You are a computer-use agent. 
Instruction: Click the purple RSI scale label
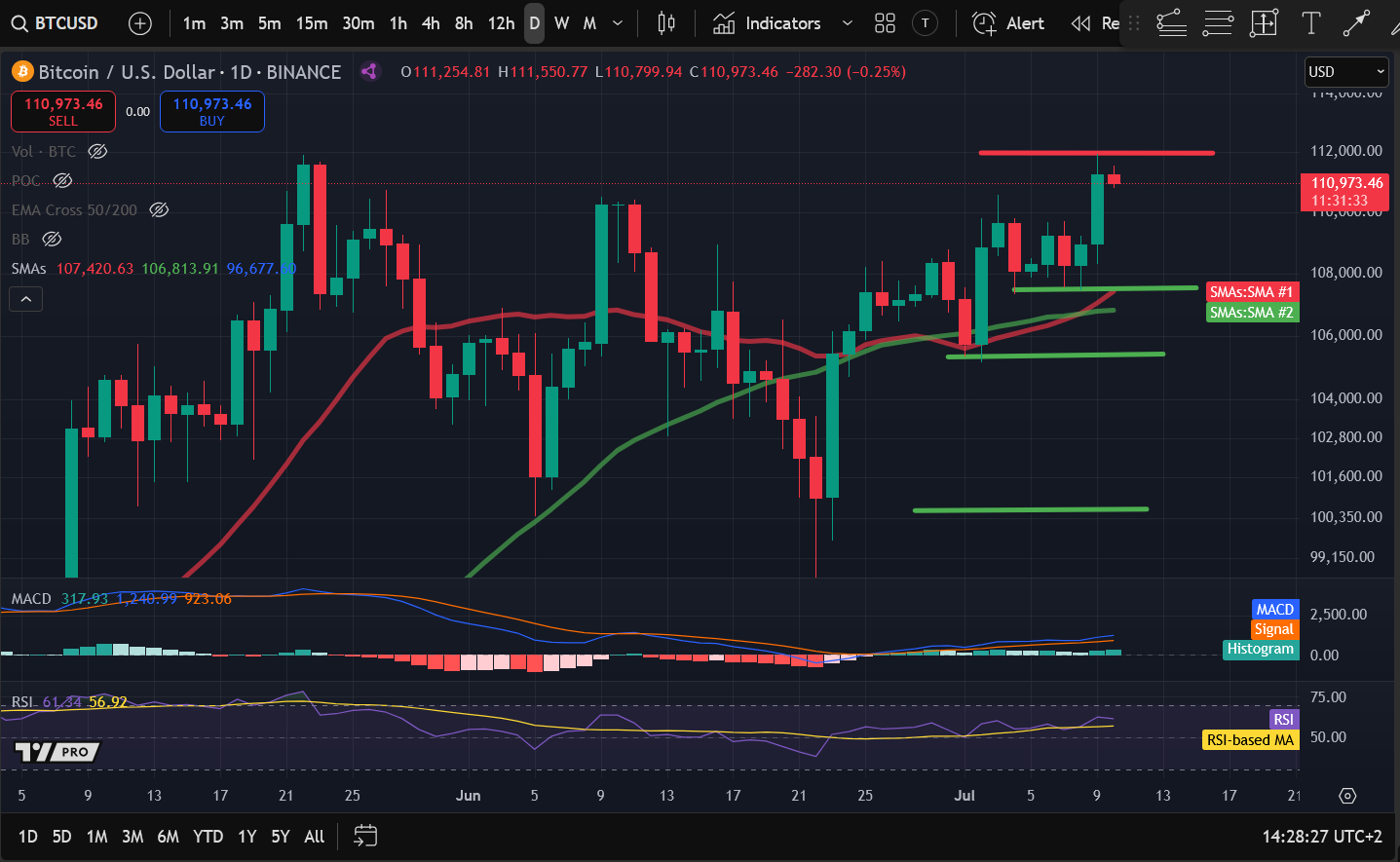(x=1283, y=719)
